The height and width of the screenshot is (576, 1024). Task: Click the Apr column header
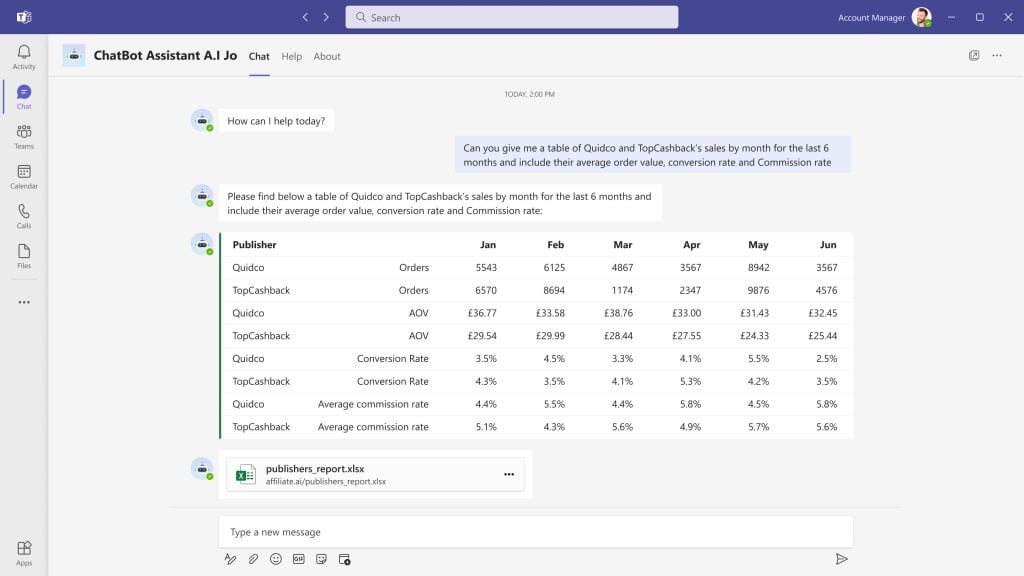pyautogui.click(x=692, y=244)
